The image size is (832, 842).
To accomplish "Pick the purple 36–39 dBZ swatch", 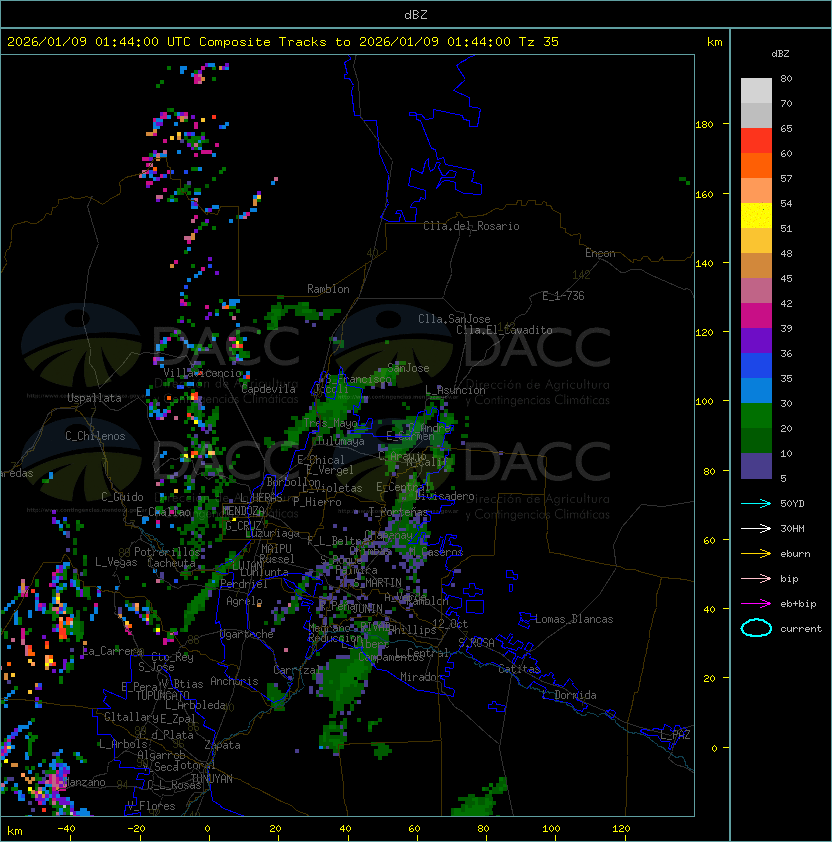I will [x=756, y=340].
